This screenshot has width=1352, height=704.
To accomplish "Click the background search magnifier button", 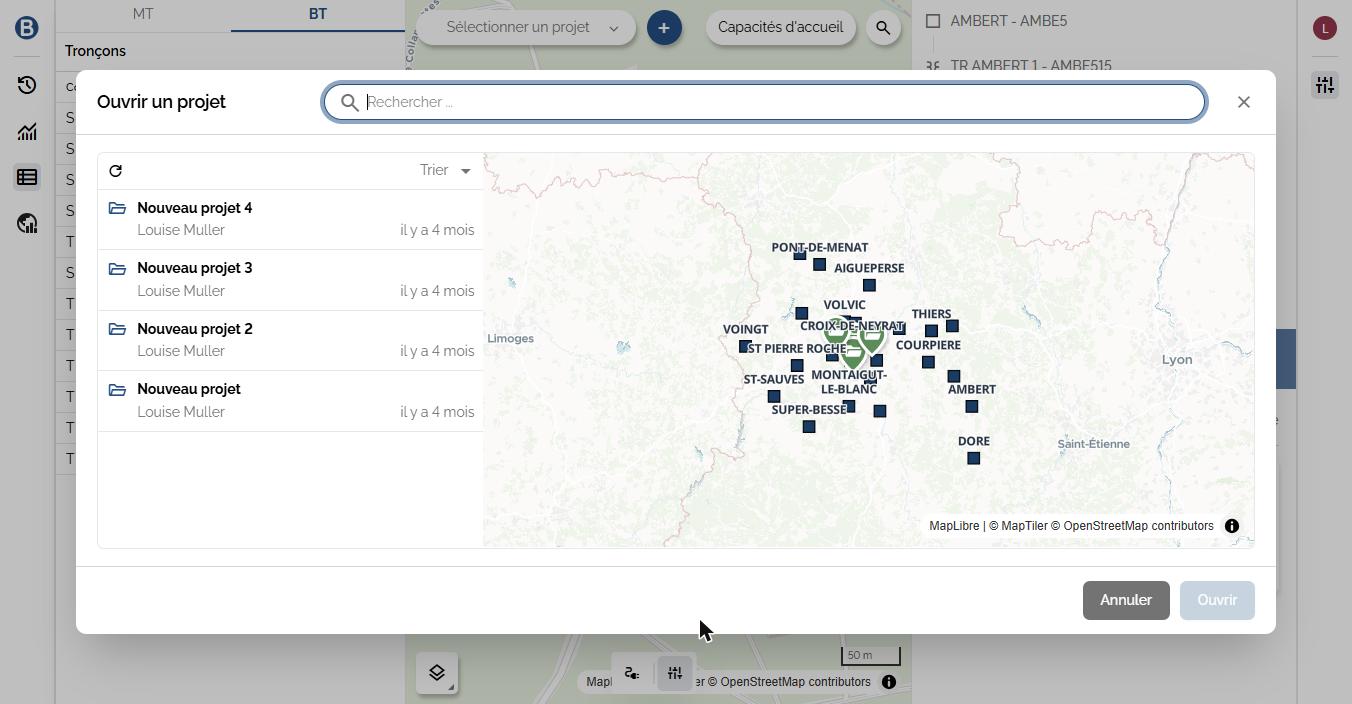I will (883, 28).
